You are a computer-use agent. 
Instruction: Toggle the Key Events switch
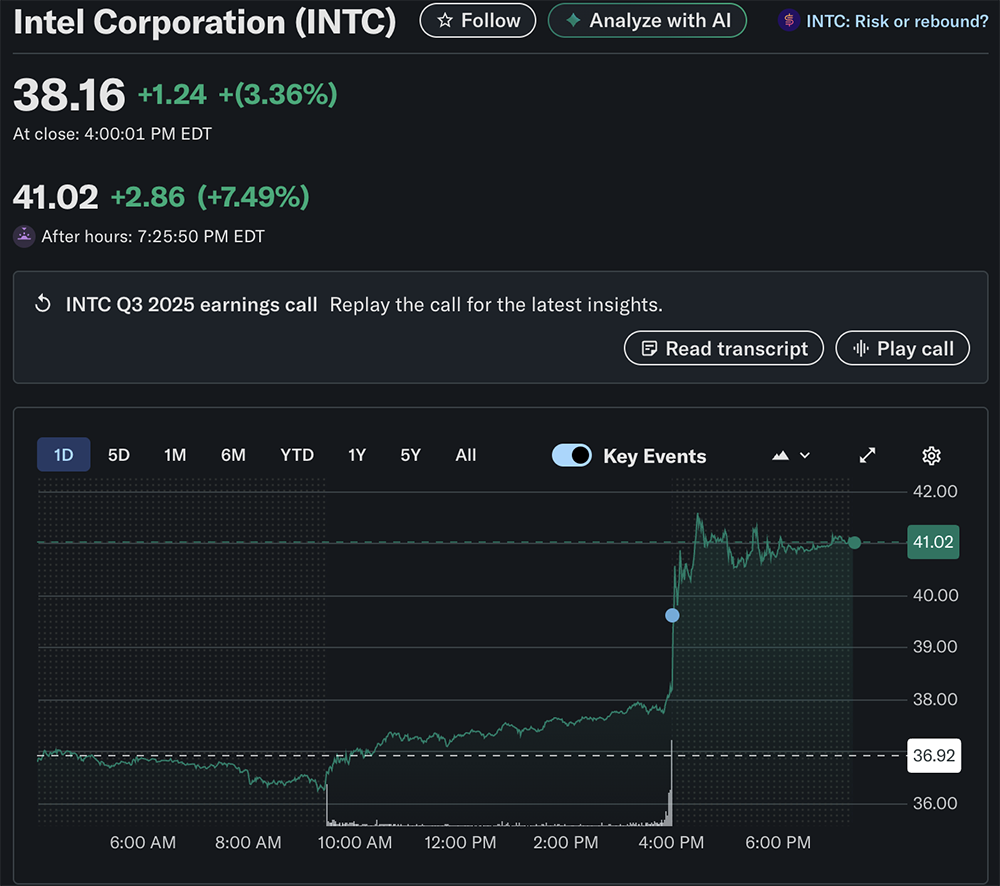572,456
